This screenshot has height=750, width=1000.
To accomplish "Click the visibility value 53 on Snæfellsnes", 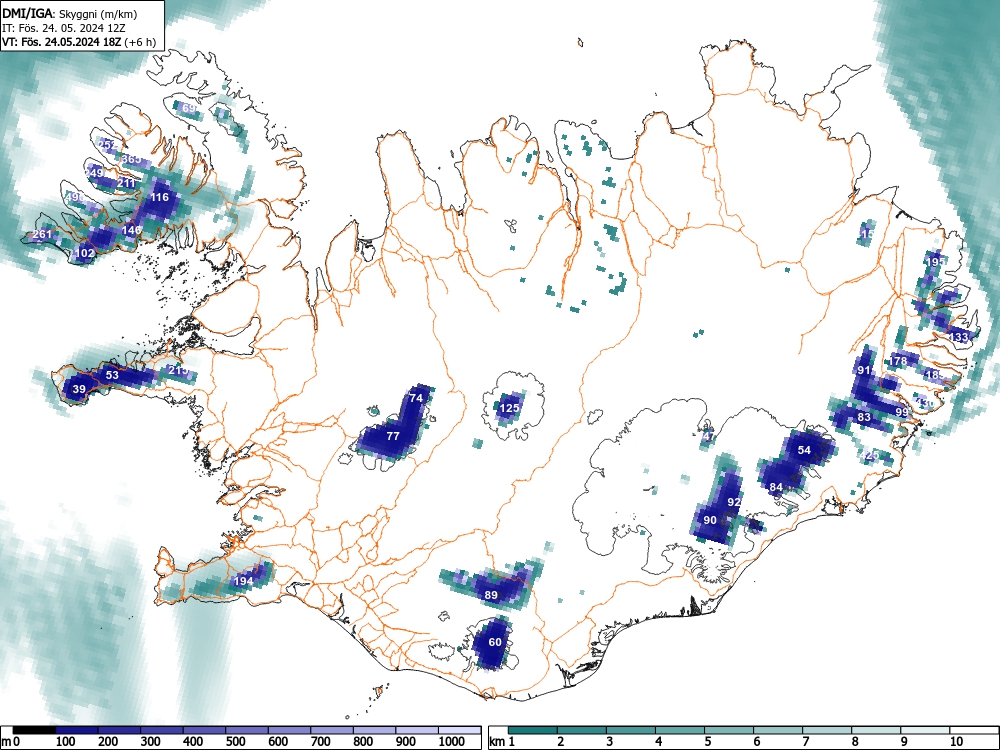I will pyautogui.click(x=112, y=375).
